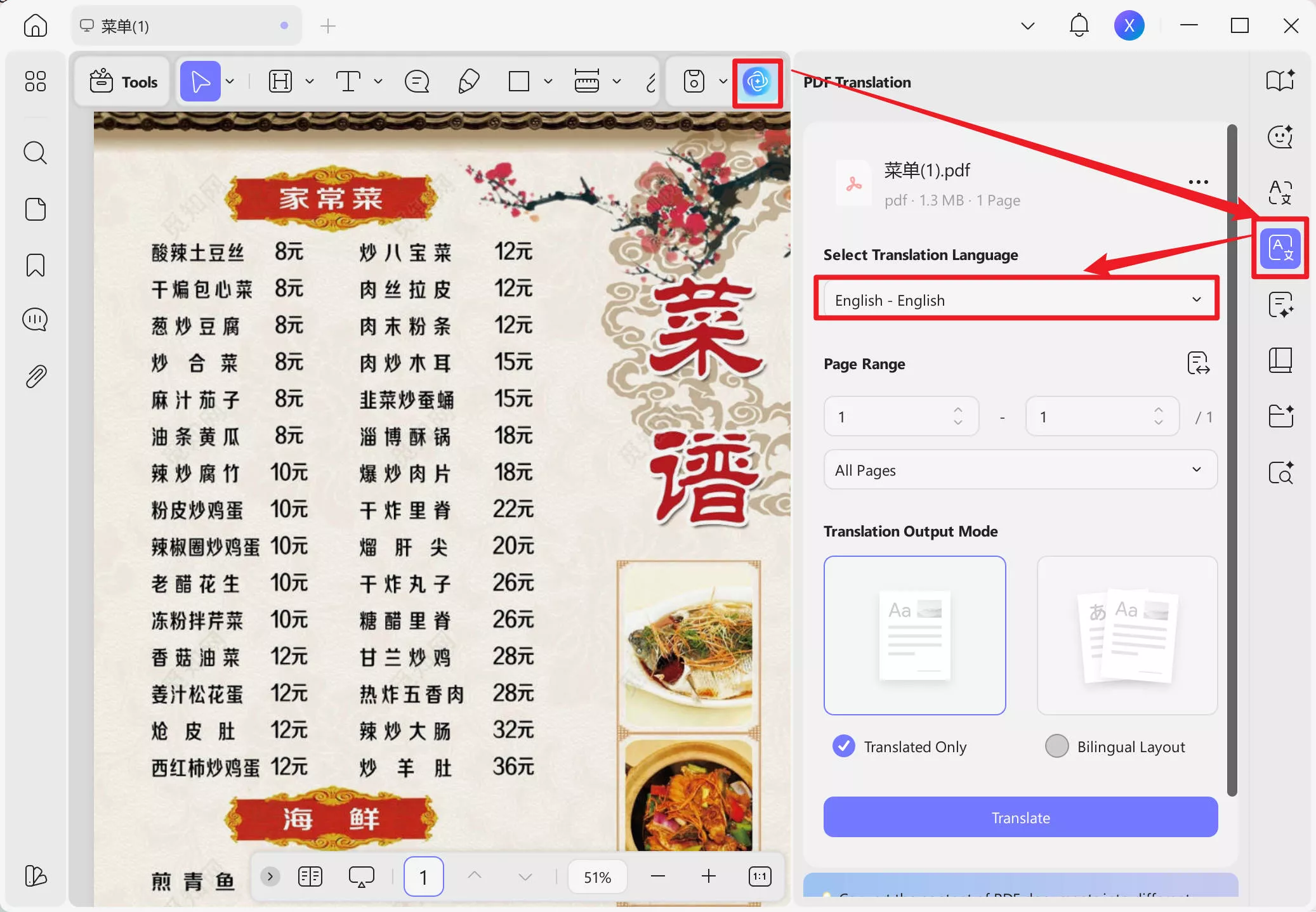Open the Tools panel
The height and width of the screenshot is (912, 1316).
pyautogui.click(x=122, y=81)
